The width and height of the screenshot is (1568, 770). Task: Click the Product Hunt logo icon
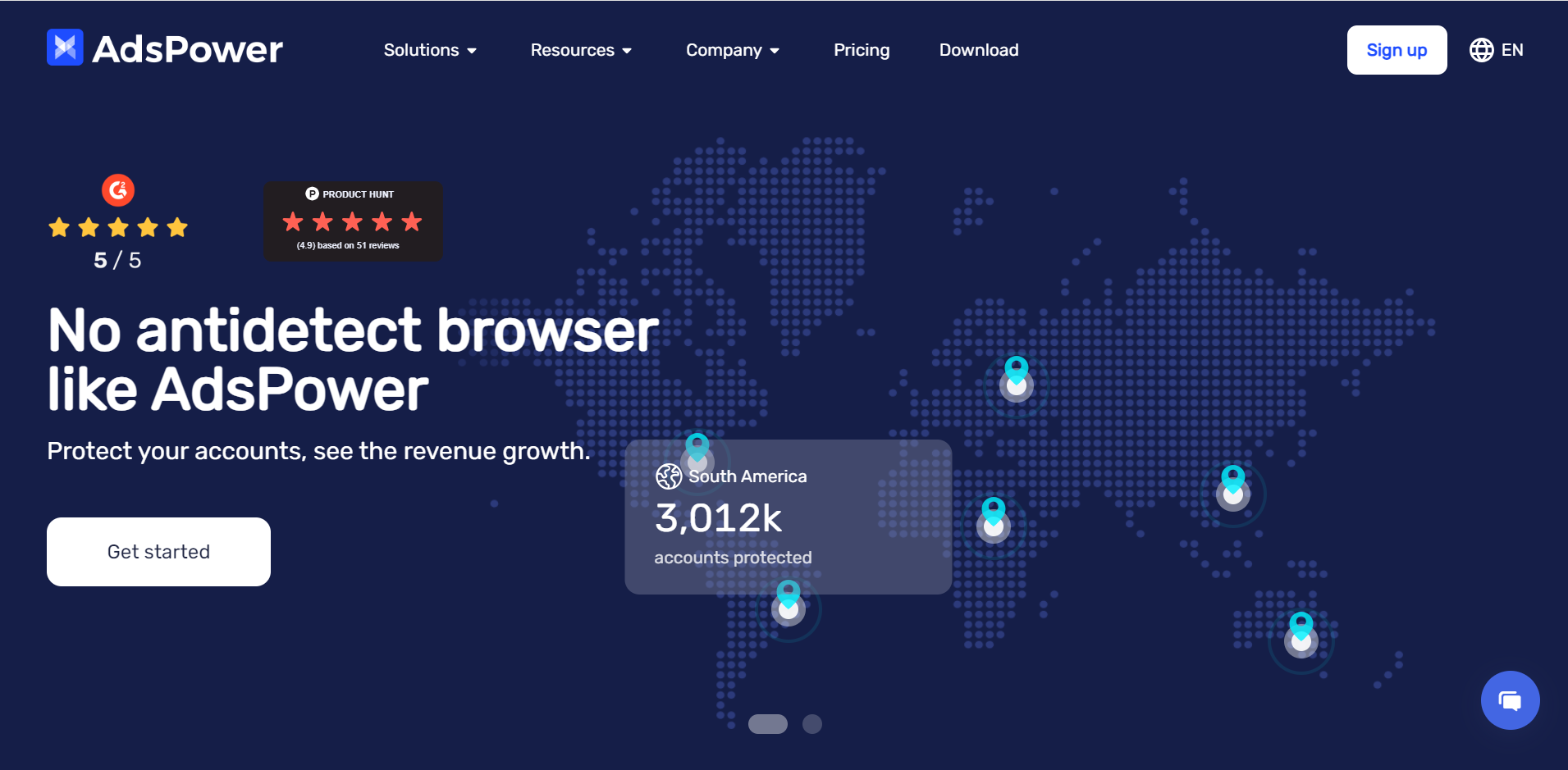pyautogui.click(x=311, y=194)
